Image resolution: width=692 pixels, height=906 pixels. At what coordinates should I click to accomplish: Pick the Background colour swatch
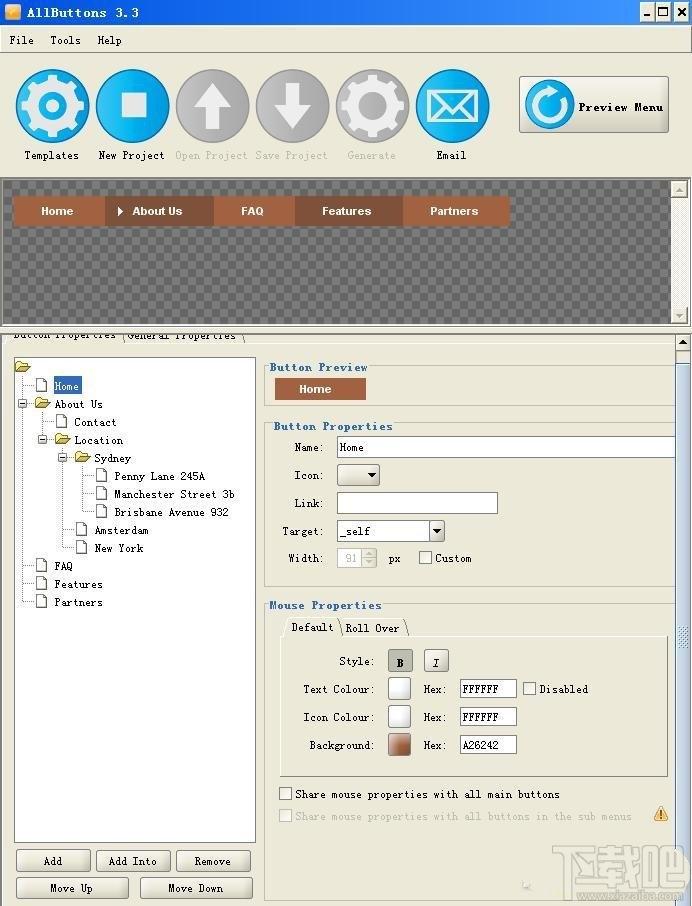click(399, 745)
